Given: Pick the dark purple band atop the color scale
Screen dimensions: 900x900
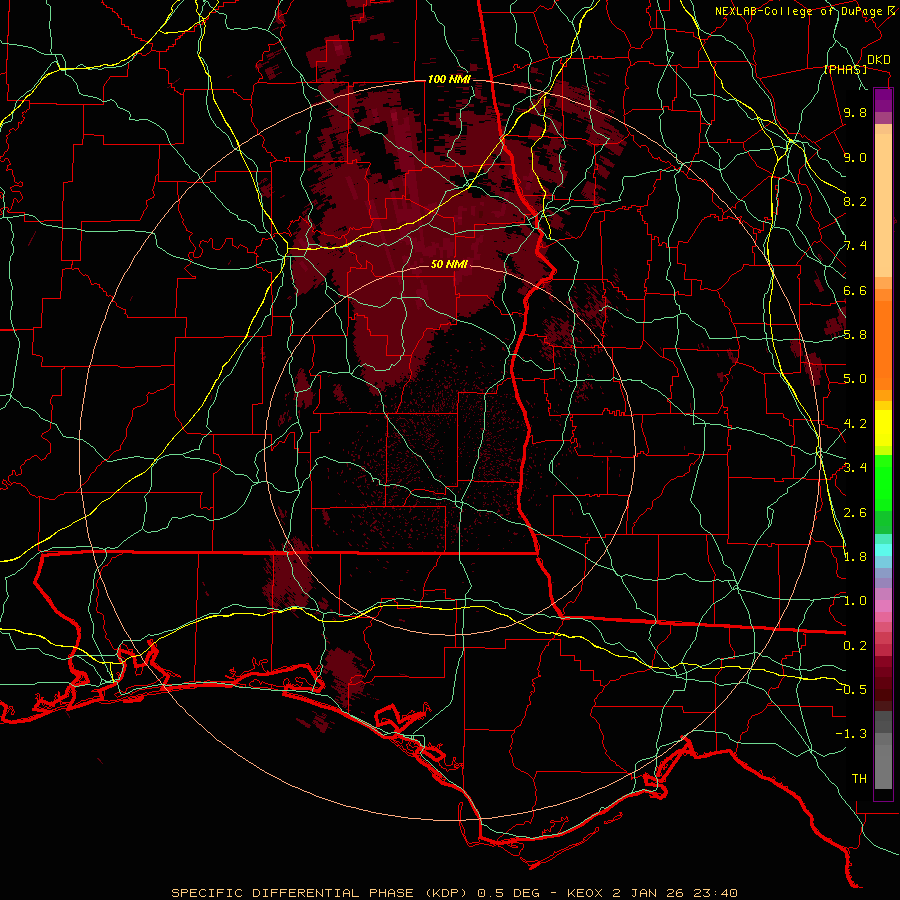Looking at the screenshot, I should pyautogui.click(x=883, y=100).
